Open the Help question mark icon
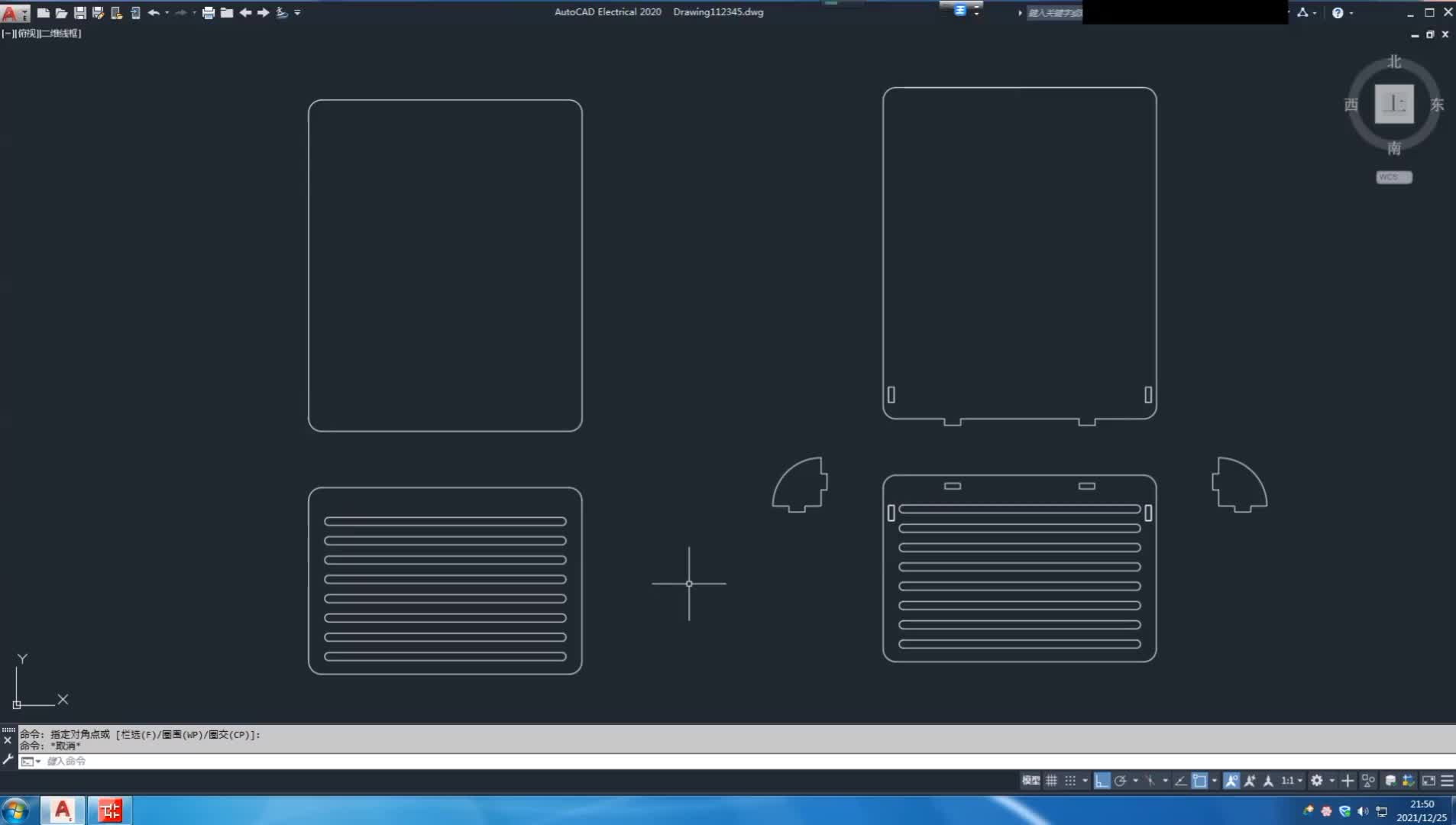This screenshot has height=825, width=1456. point(1338,12)
